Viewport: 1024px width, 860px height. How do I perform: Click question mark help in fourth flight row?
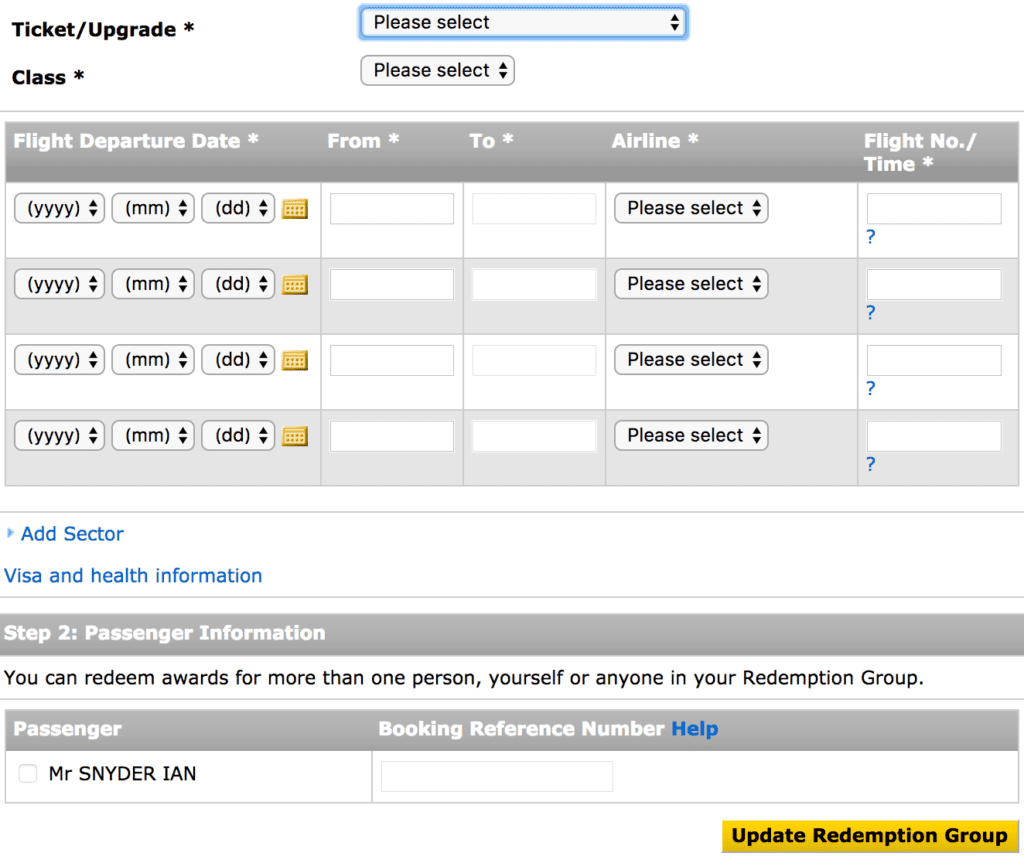(871, 464)
